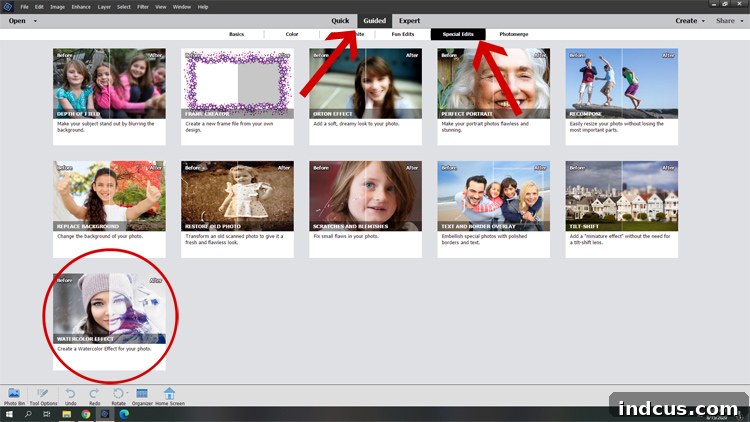Open File Explorer from taskbar

point(66,414)
